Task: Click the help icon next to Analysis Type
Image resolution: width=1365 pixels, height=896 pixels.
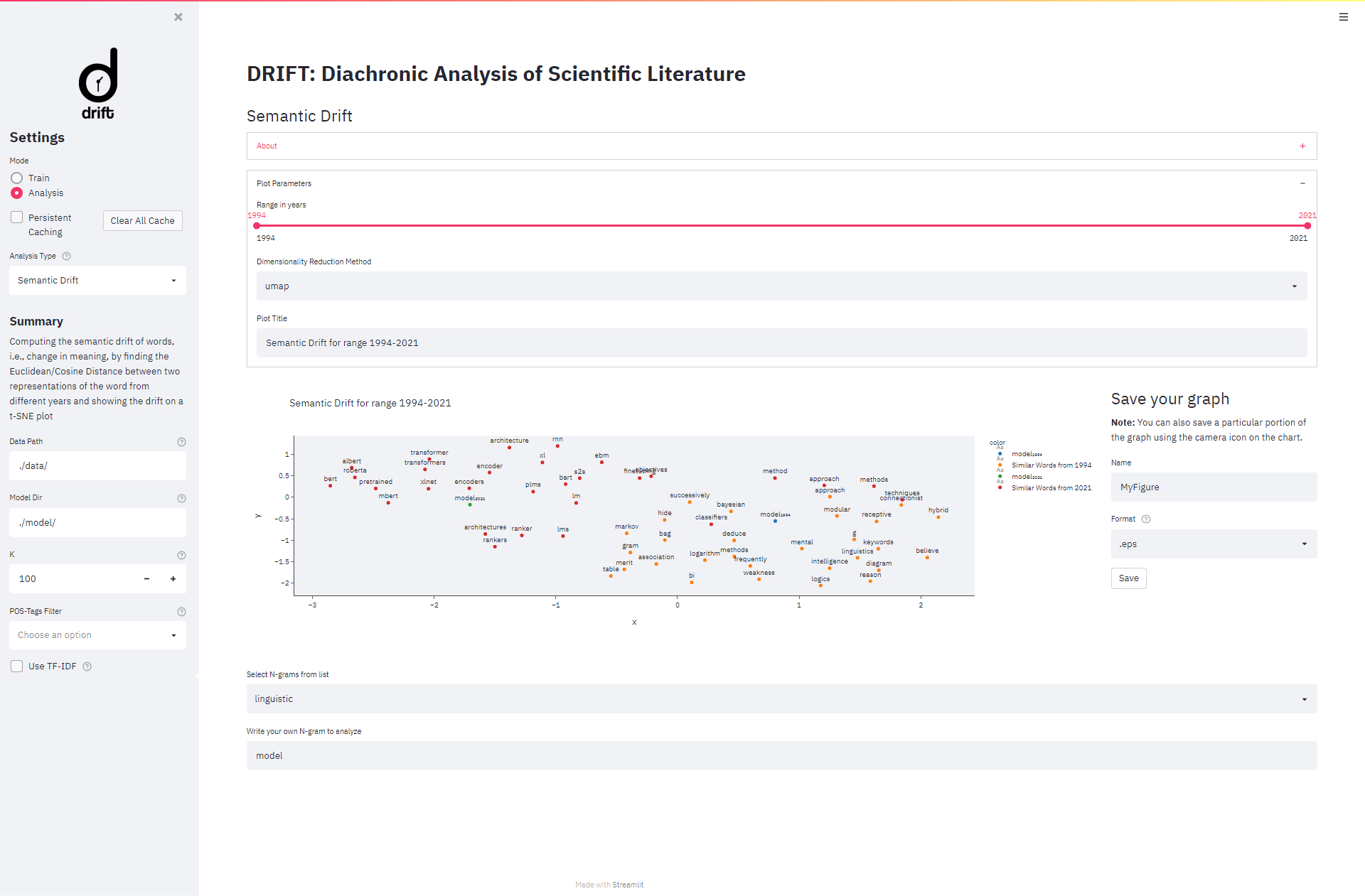Action: pyautogui.click(x=67, y=257)
